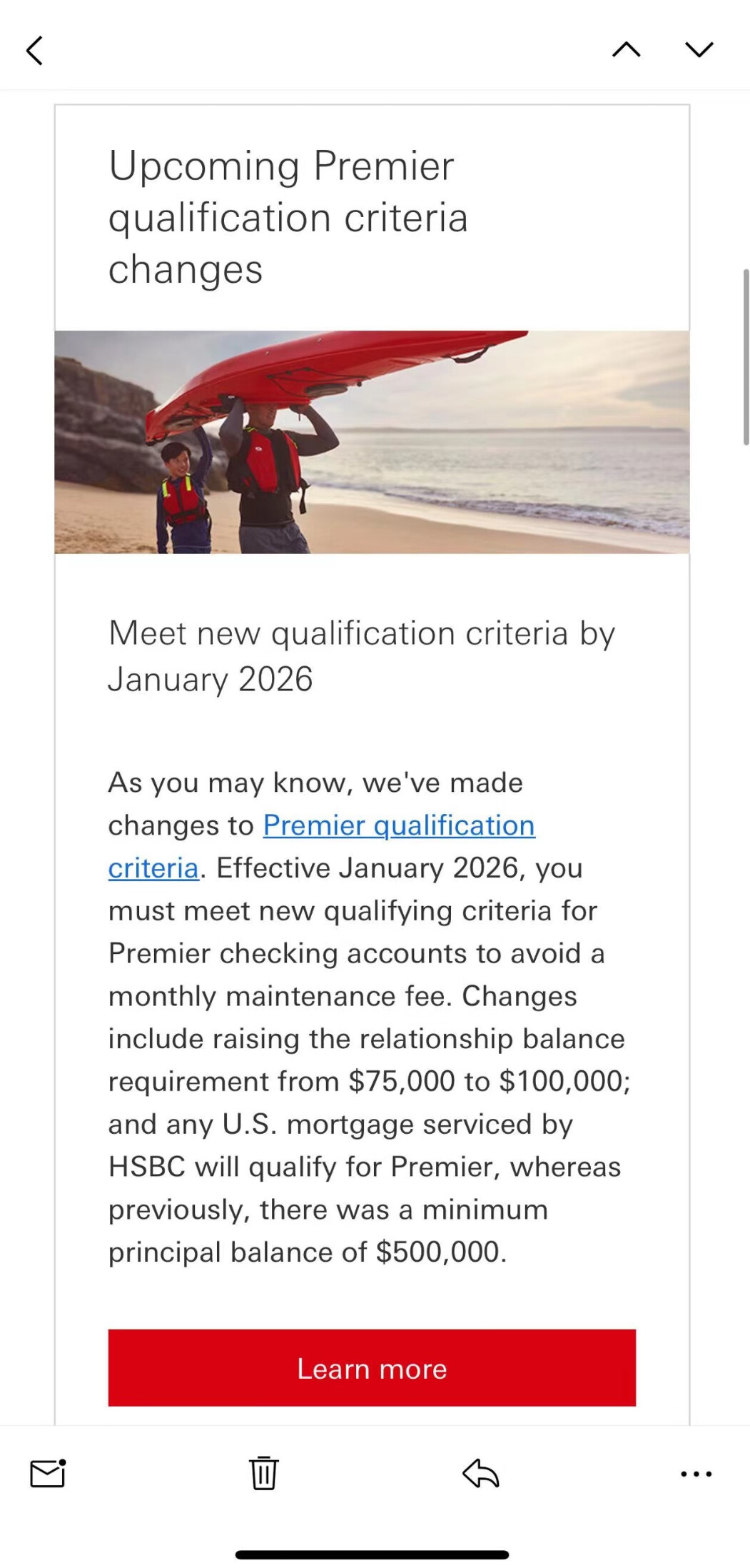The image size is (750, 1568).
Task: Tap the Upcoming Premier qualification heading
Action: pyautogui.click(x=288, y=218)
